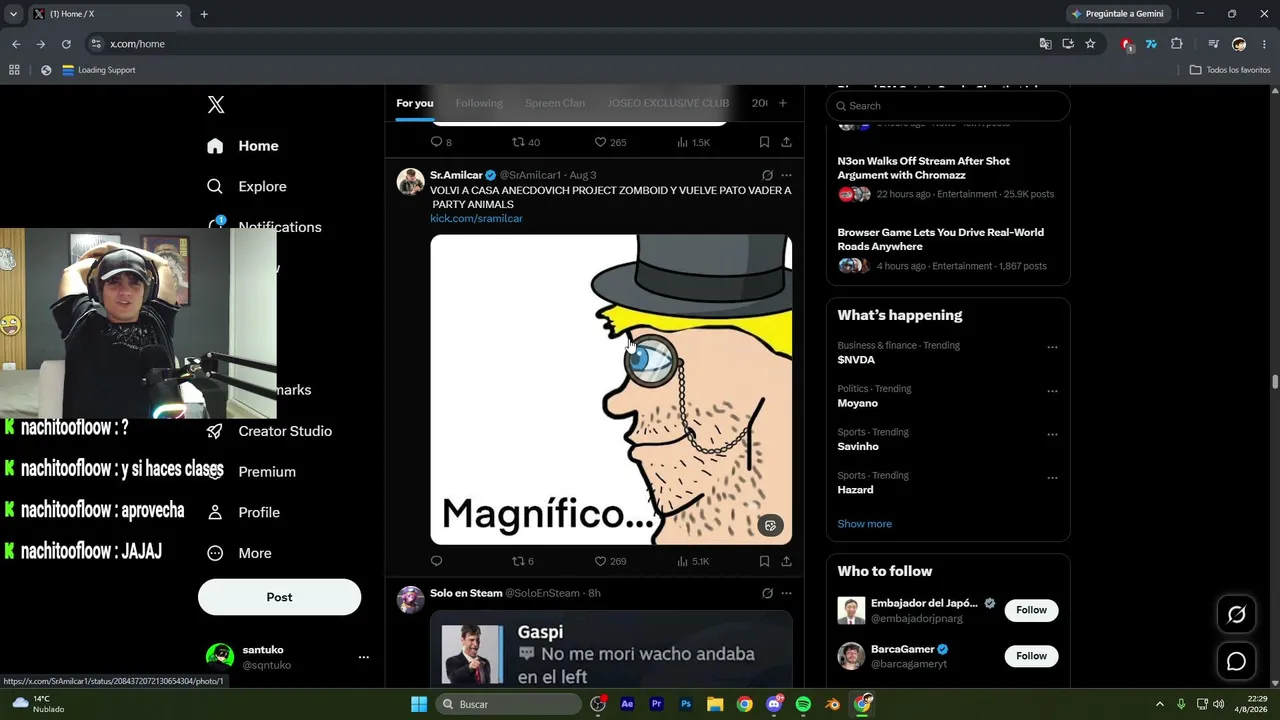Reply to the Sr.Amilcar post
Image resolution: width=1280 pixels, height=720 pixels.
coord(436,561)
